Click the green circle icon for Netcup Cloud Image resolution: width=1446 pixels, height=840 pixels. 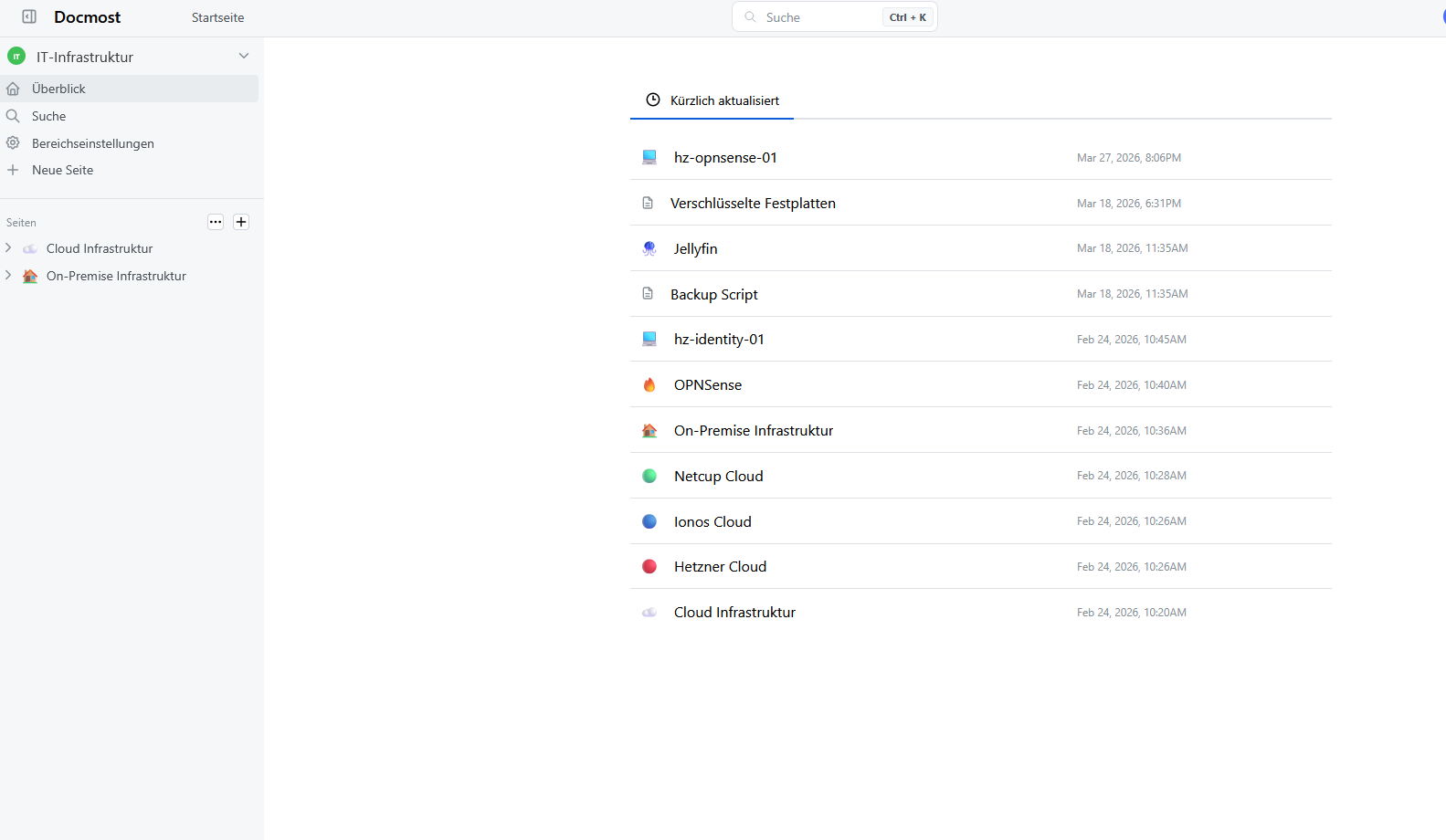[x=649, y=476]
